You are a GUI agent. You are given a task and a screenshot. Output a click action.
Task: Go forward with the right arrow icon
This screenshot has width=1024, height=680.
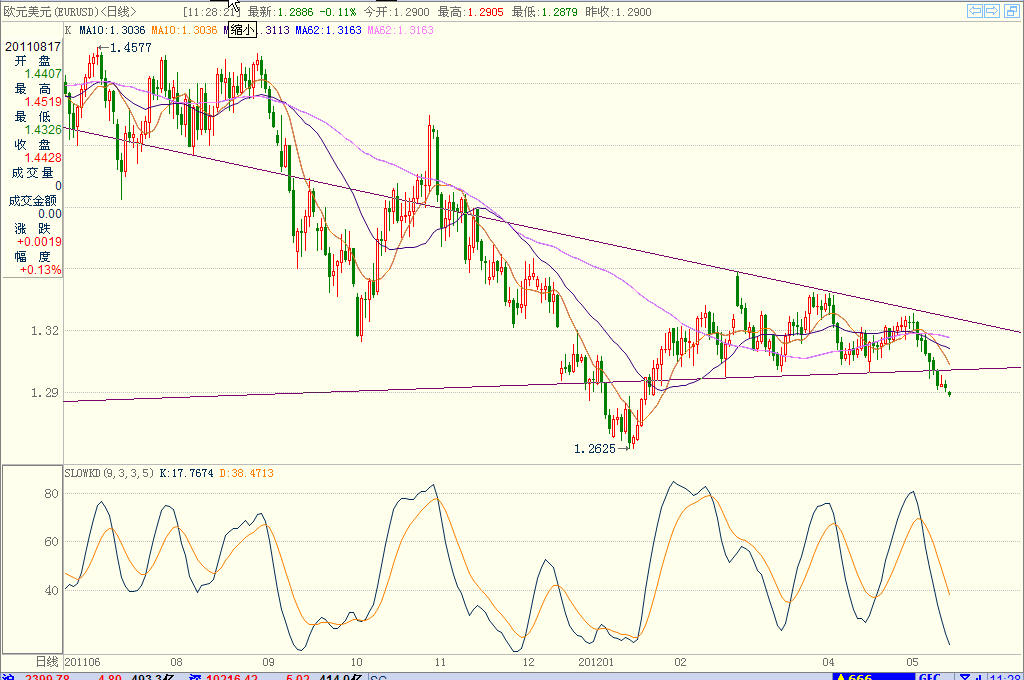pos(992,10)
